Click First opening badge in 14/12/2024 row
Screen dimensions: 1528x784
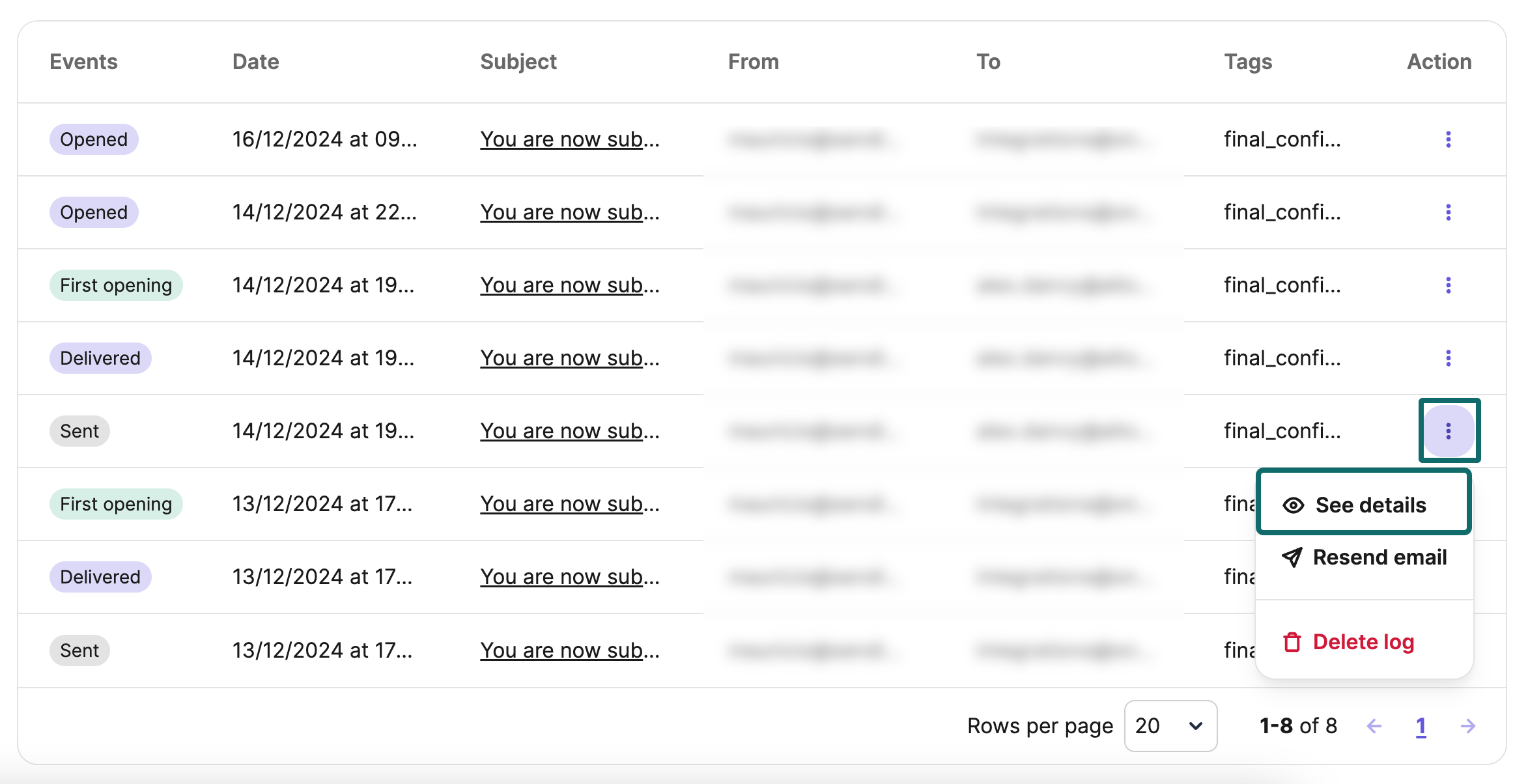coord(116,285)
